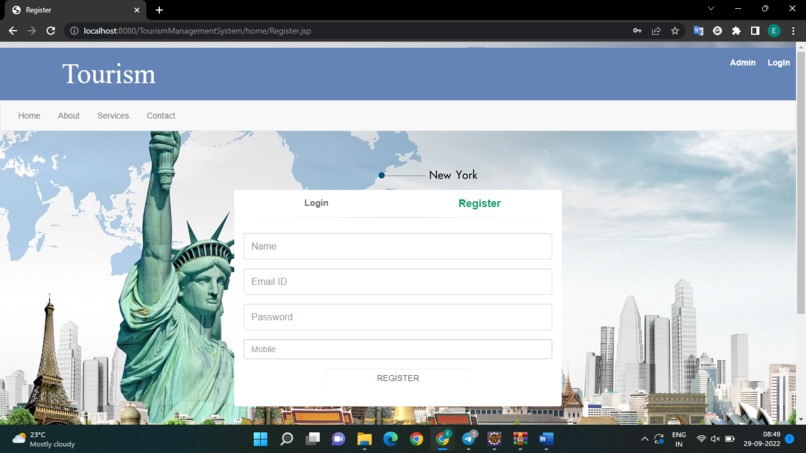This screenshot has height=453, width=806.
Task: Open first Chrome icon on taskbar
Action: pos(416,439)
